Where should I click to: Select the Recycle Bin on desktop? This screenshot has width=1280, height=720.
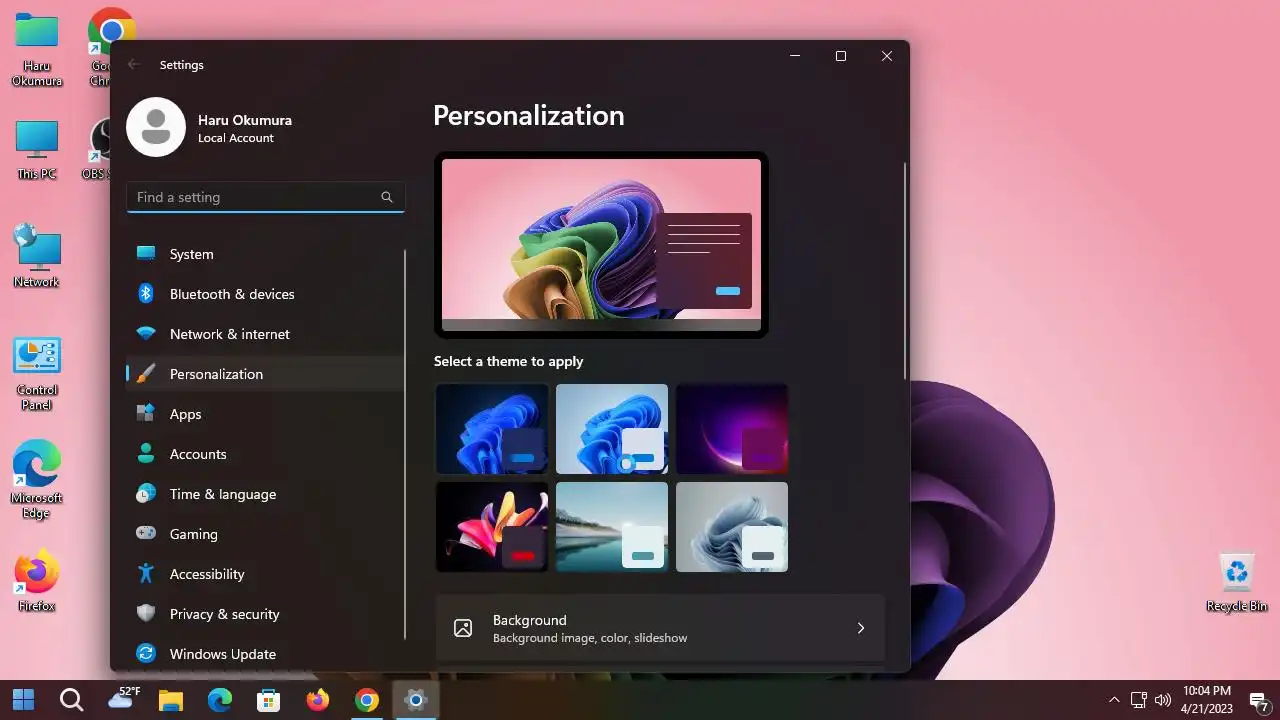click(1237, 584)
